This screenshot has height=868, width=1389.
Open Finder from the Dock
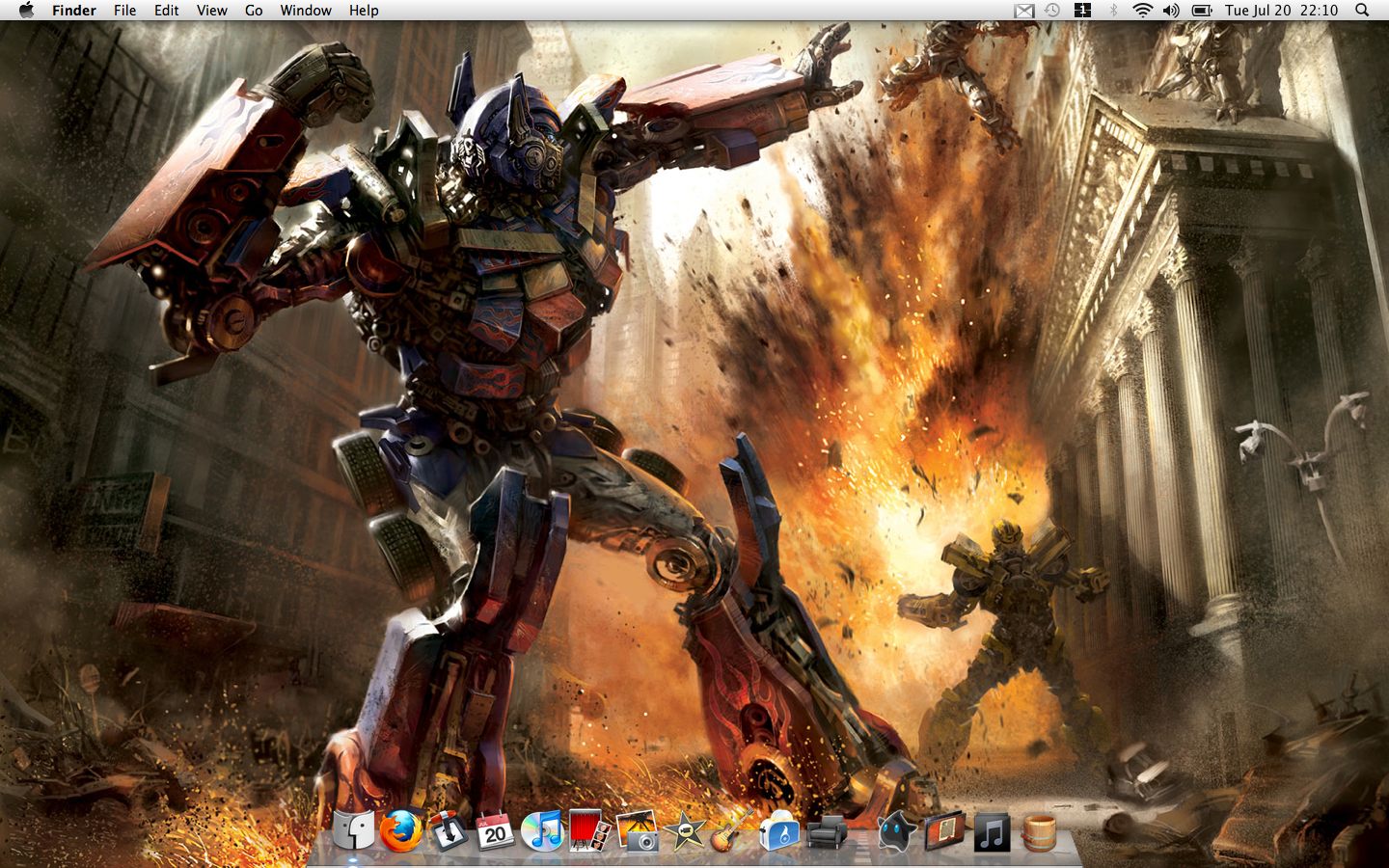[353, 830]
